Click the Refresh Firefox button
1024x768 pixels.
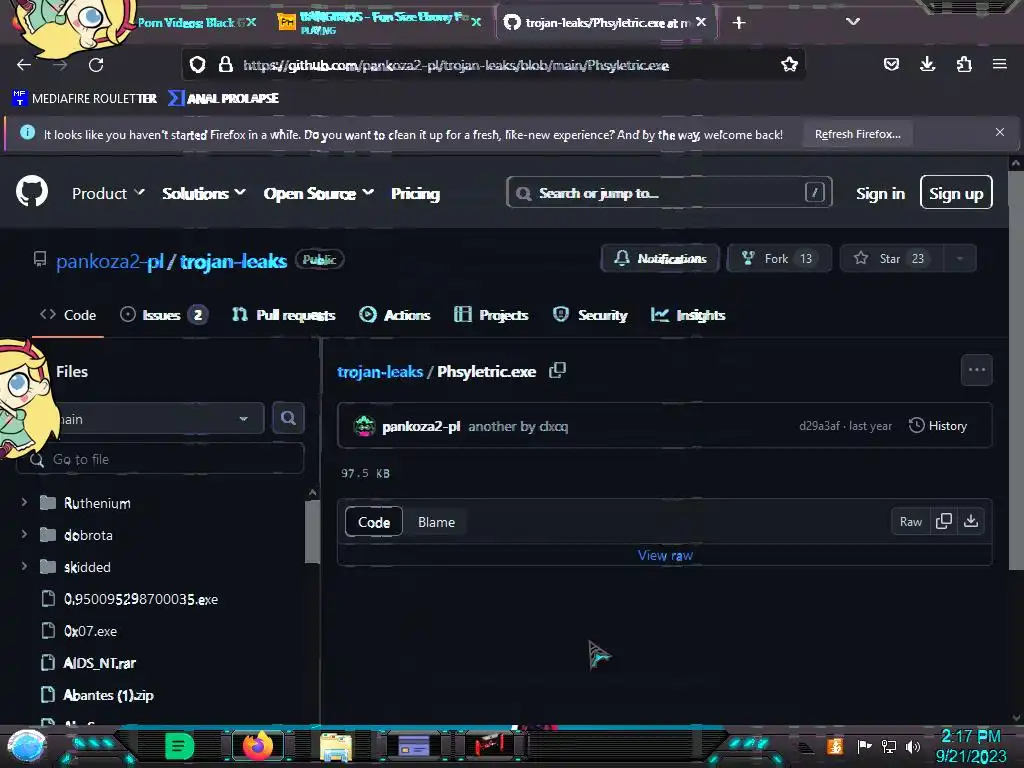click(857, 134)
